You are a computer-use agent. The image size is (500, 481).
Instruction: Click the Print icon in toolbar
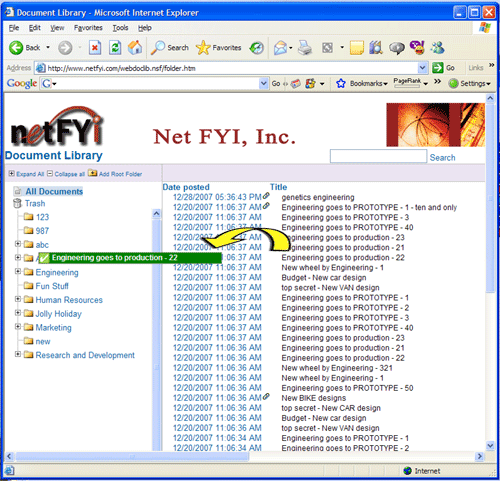click(305, 48)
